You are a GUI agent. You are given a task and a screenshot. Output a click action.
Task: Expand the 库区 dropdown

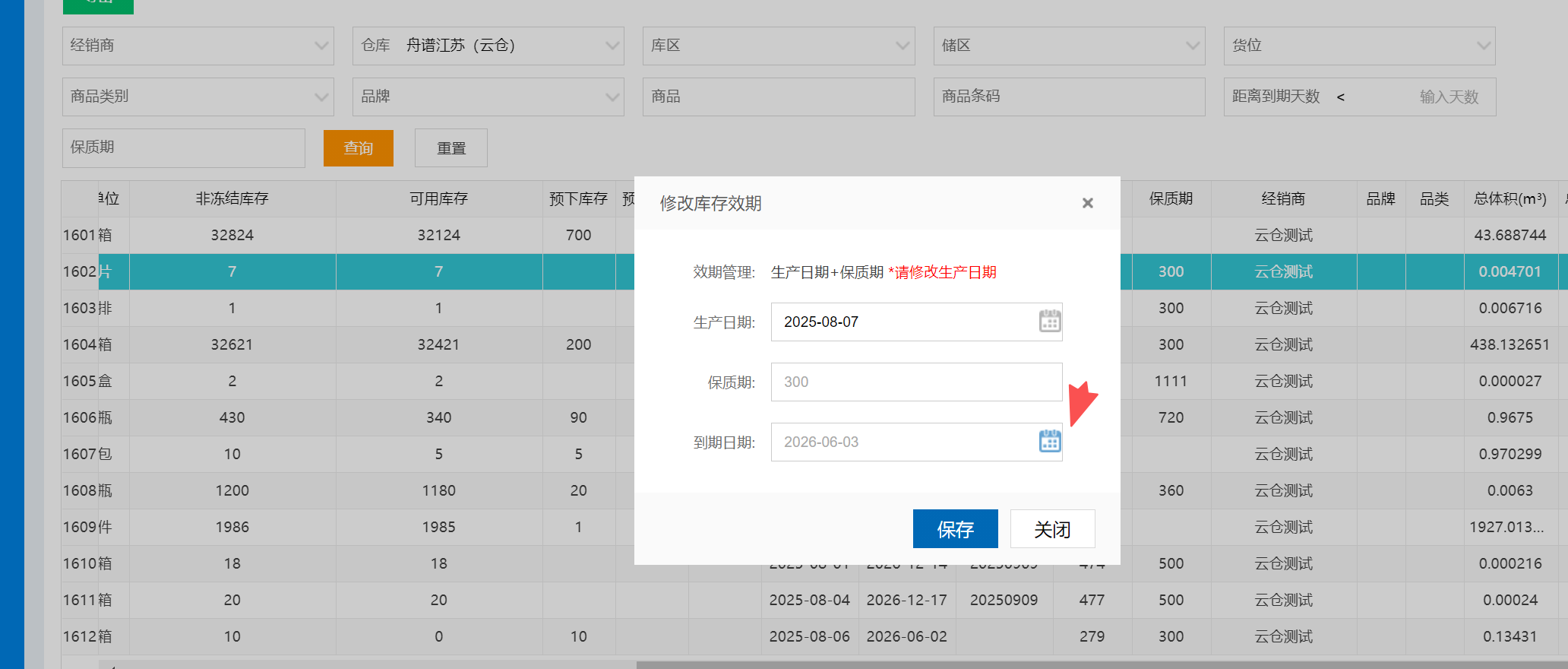point(778,46)
